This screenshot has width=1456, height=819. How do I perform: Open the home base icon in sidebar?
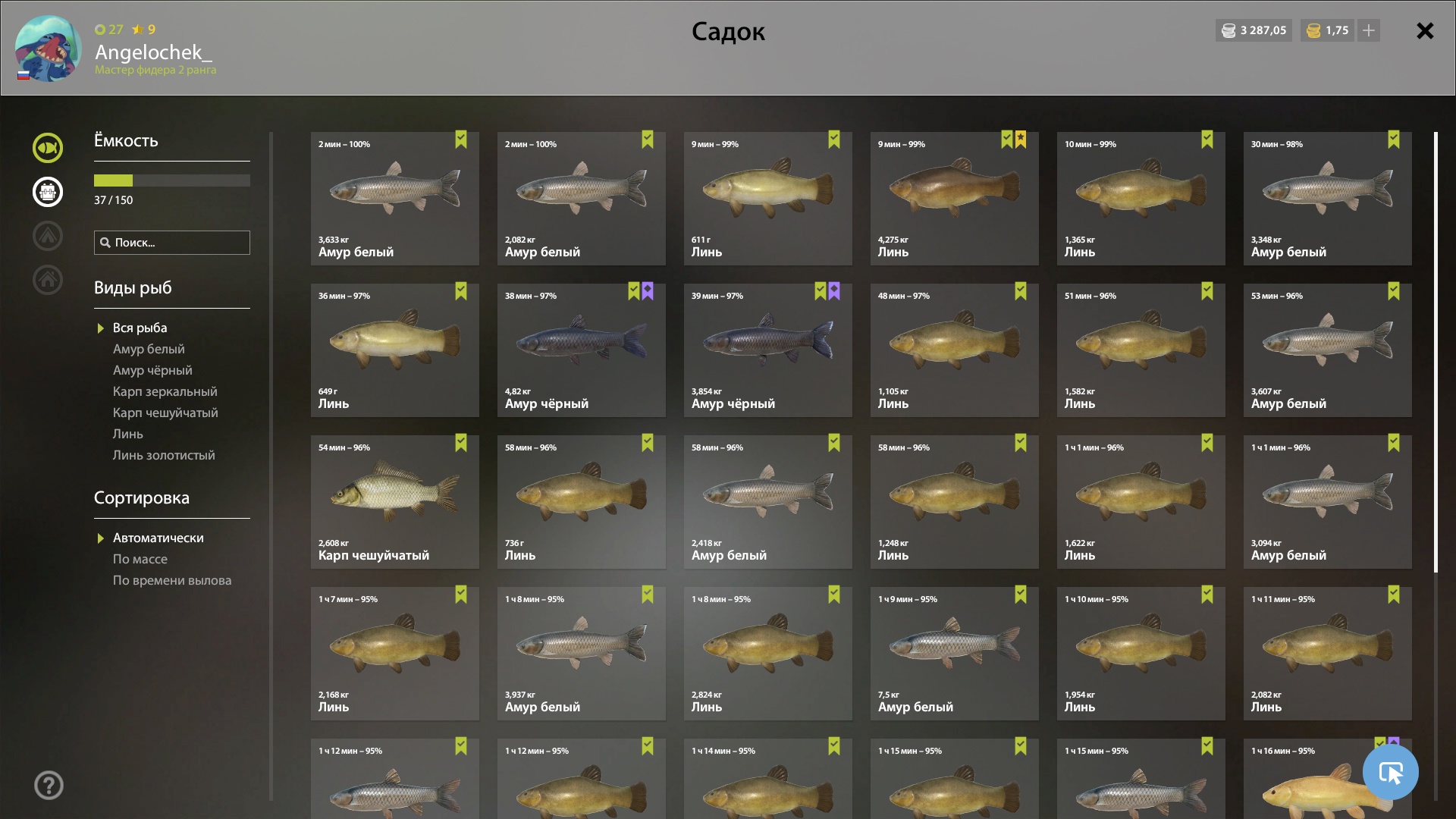(48, 280)
